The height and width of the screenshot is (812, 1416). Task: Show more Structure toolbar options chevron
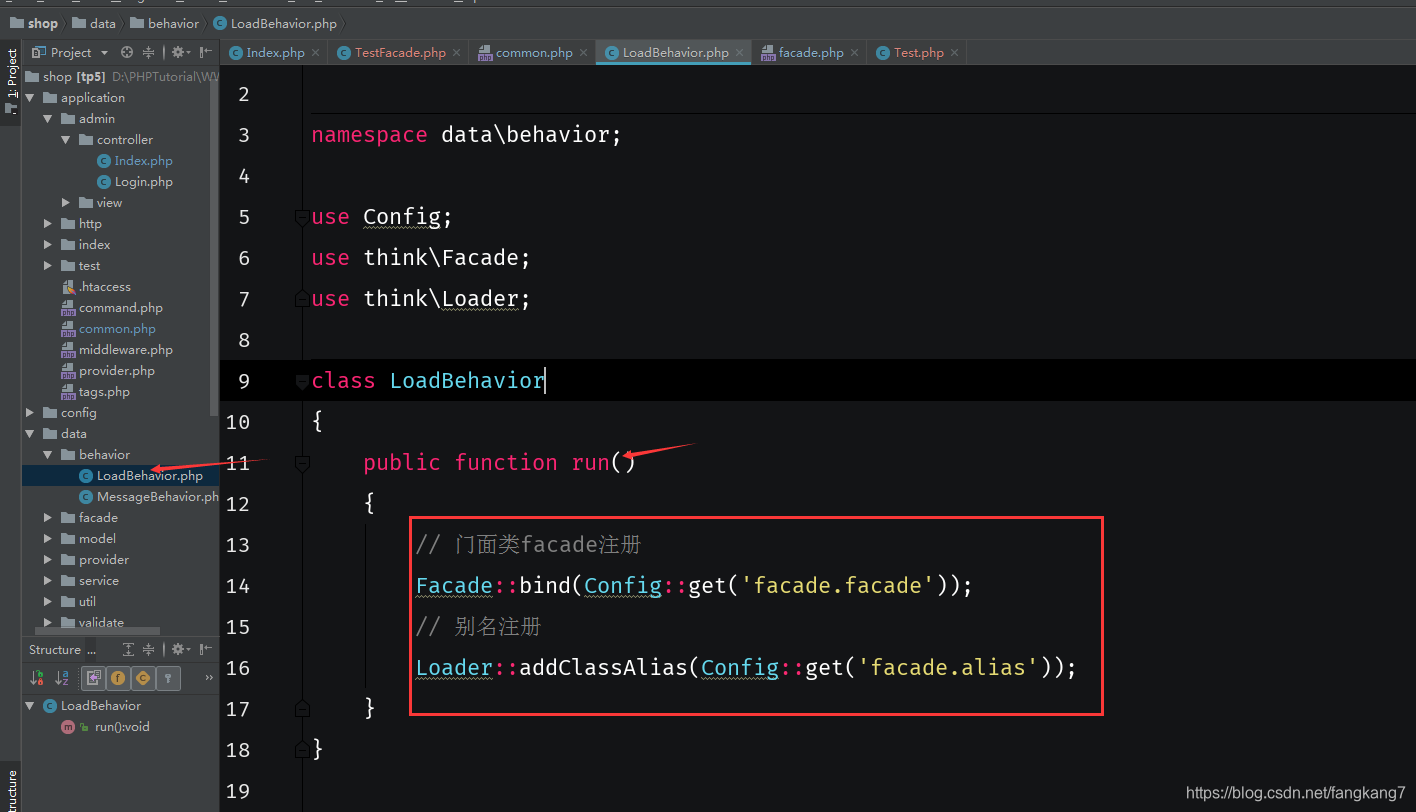tap(209, 677)
